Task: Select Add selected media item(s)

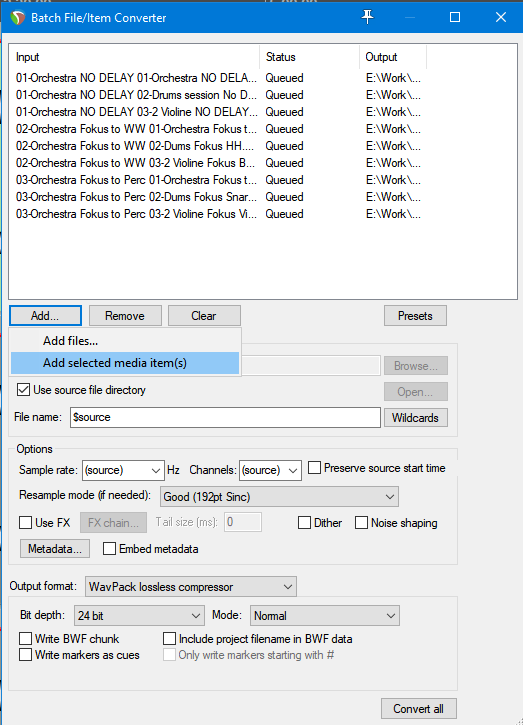Action: [x=125, y=363]
